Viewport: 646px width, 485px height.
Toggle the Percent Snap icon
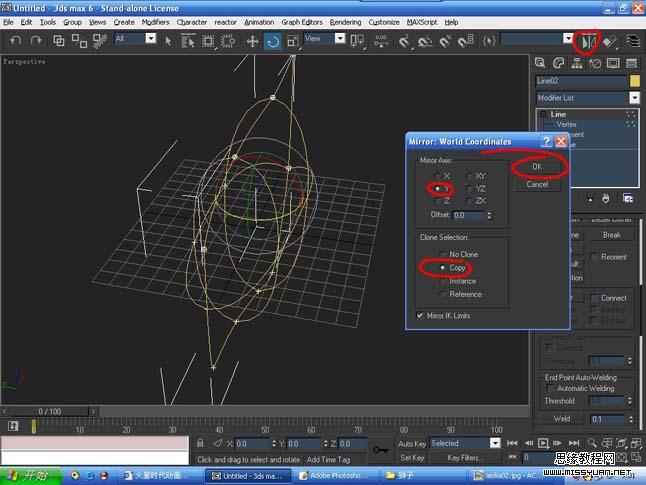445,41
